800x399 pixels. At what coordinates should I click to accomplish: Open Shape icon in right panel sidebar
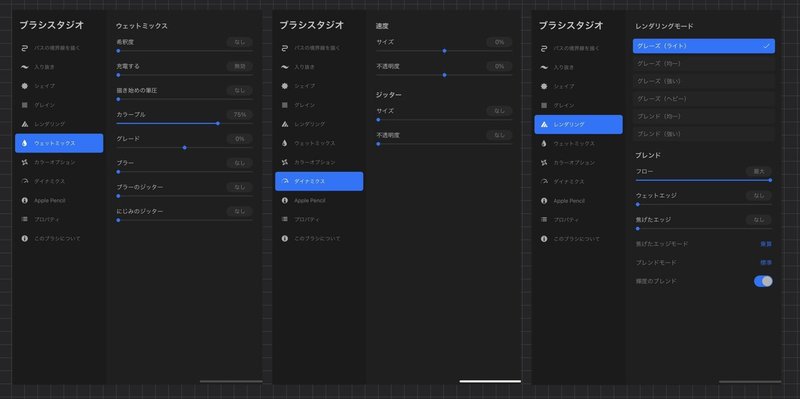point(544,86)
